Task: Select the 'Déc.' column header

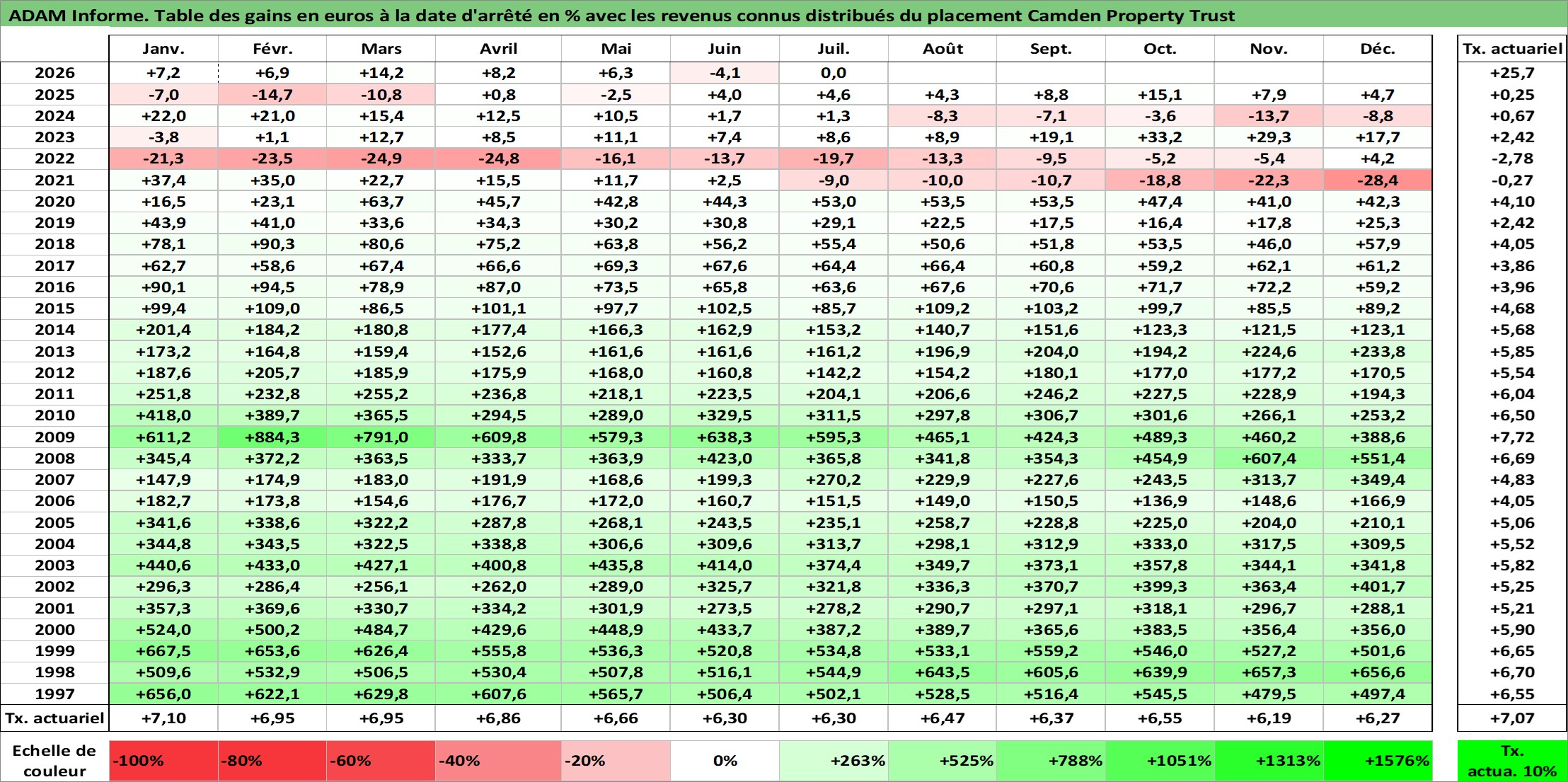Action: 1378,49
